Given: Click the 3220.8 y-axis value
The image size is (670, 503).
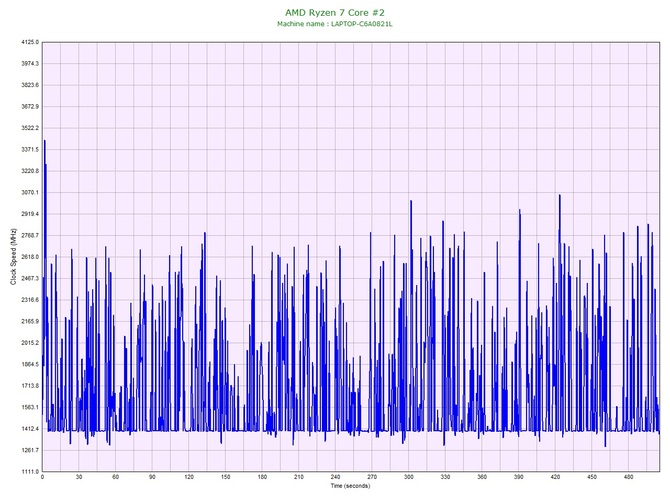Looking at the screenshot, I should pyautogui.click(x=30, y=171).
